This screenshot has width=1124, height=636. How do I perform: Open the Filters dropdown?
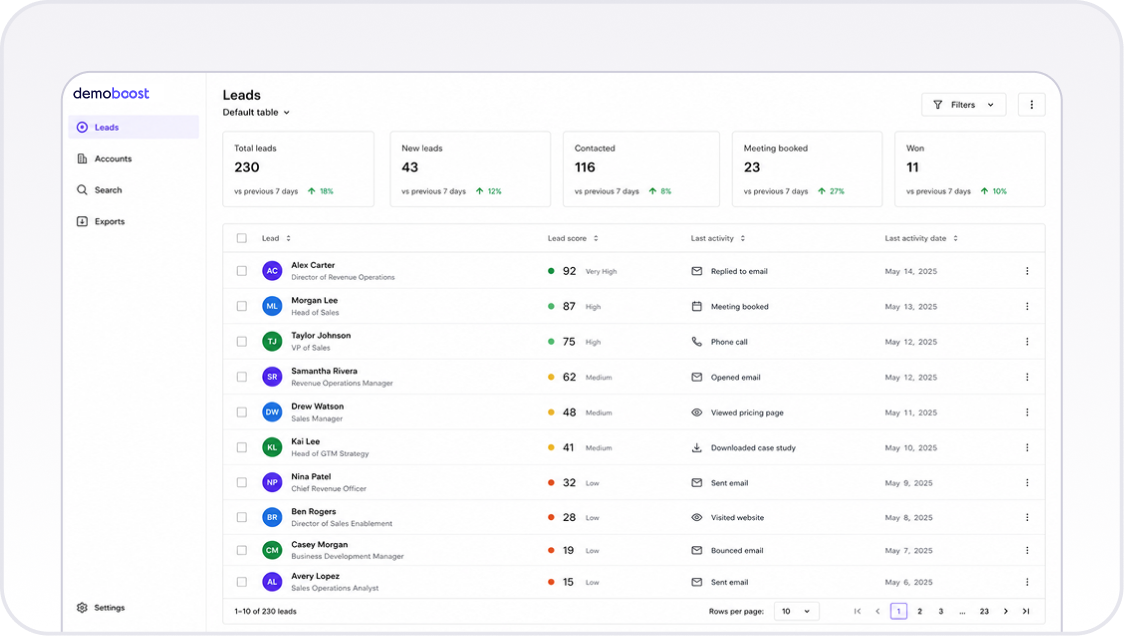pyautogui.click(x=963, y=105)
